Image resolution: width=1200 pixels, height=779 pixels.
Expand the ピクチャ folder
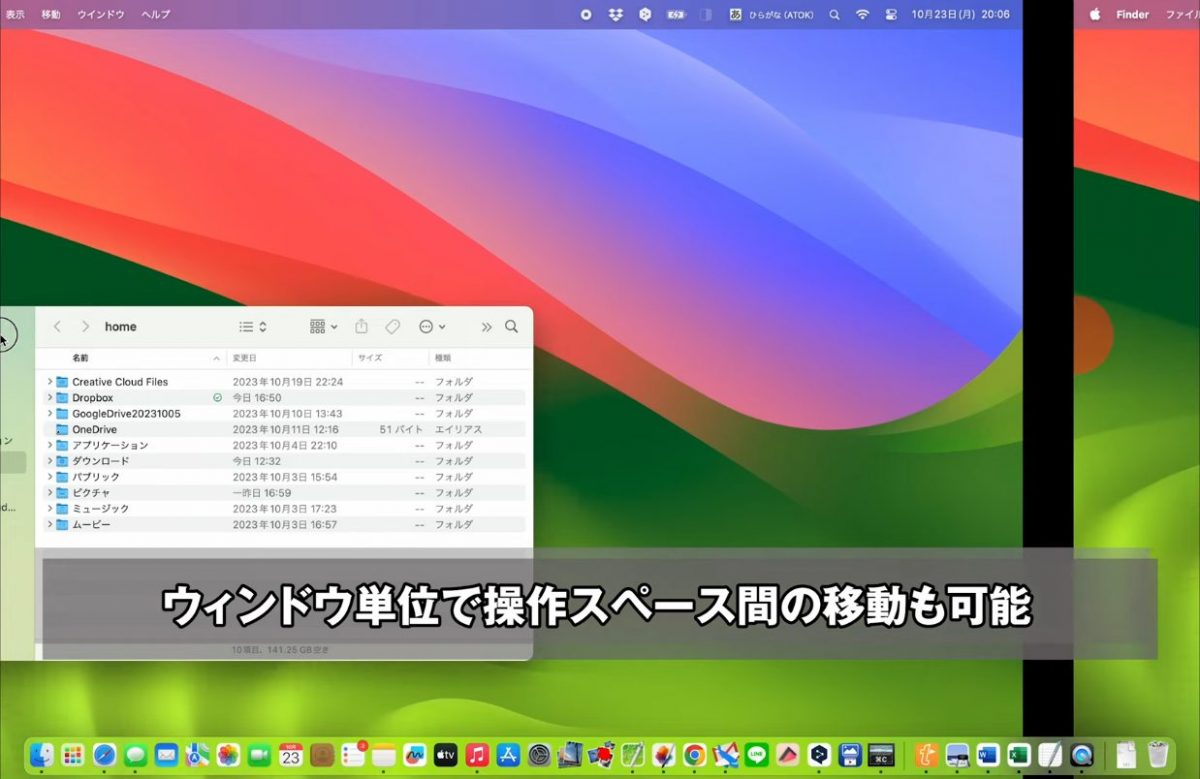coord(50,493)
